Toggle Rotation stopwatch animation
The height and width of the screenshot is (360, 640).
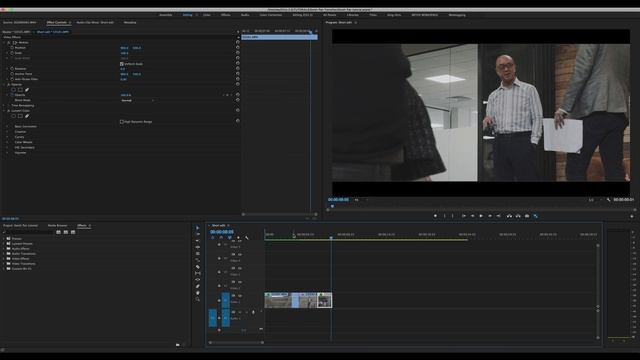[12, 69]
